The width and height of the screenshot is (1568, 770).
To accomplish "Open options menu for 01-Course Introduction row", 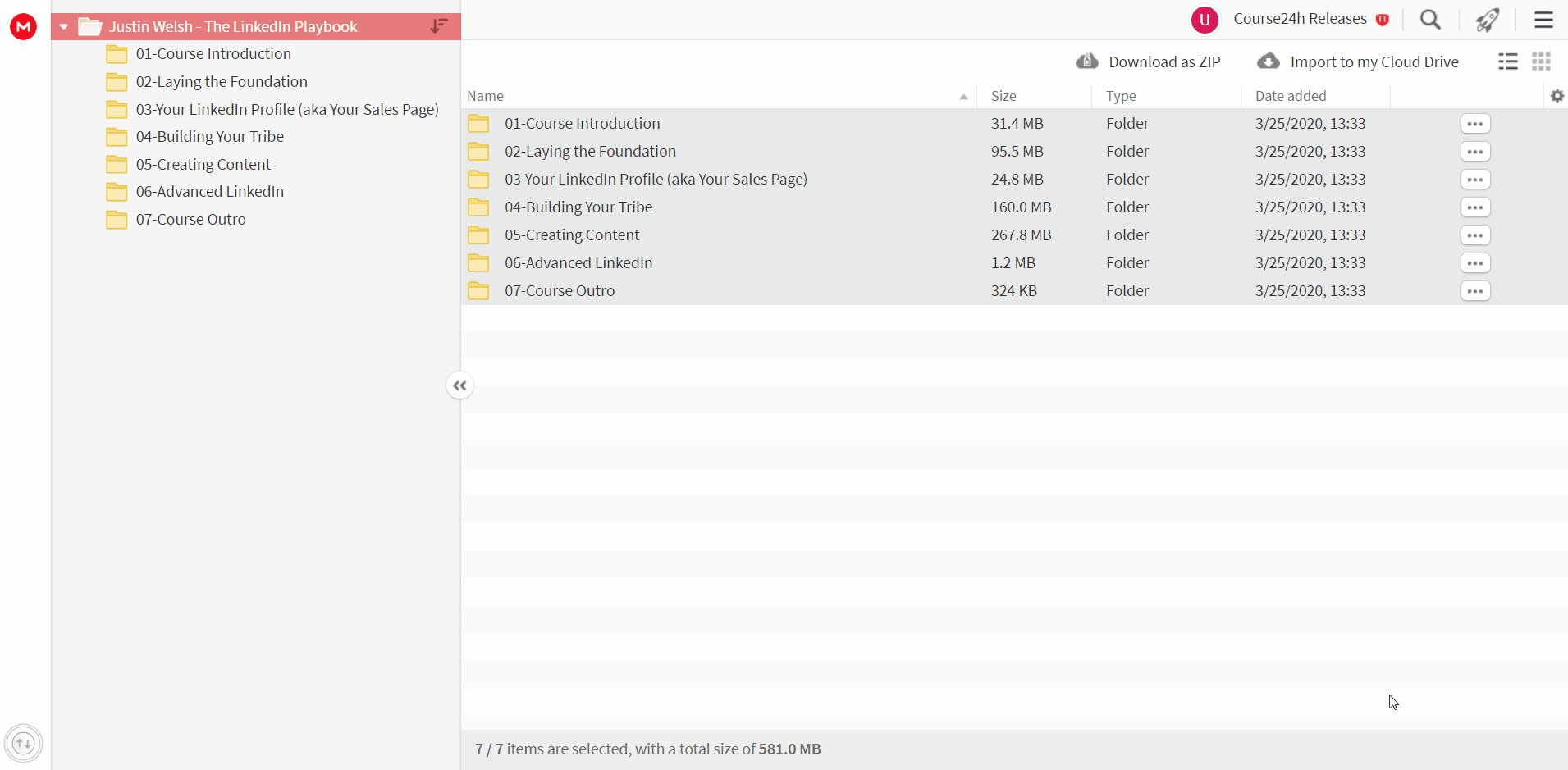I will (1475, 124).
